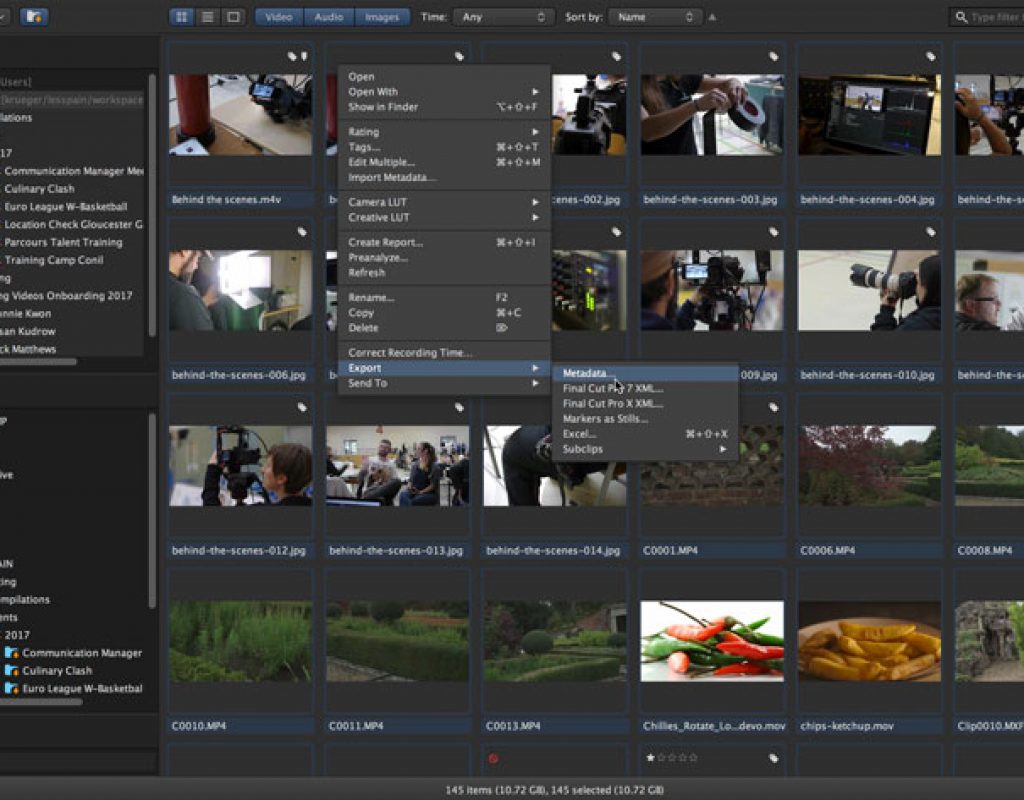Click tag icon on behind-the-scenes-004.jpg
Viewport: 1024px width, 800px height.
pyautogui.click(x=931, y=56)
